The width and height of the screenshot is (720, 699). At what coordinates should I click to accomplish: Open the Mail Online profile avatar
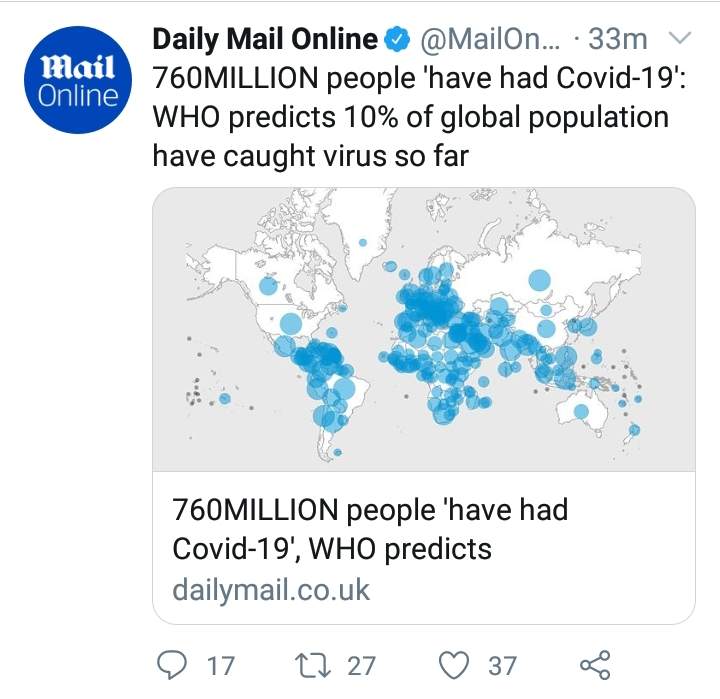click(78, 80)
